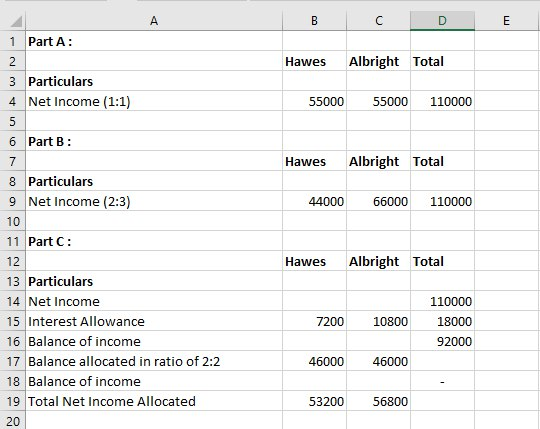Select column C header
Screen dimensions: 540x429
378,21
